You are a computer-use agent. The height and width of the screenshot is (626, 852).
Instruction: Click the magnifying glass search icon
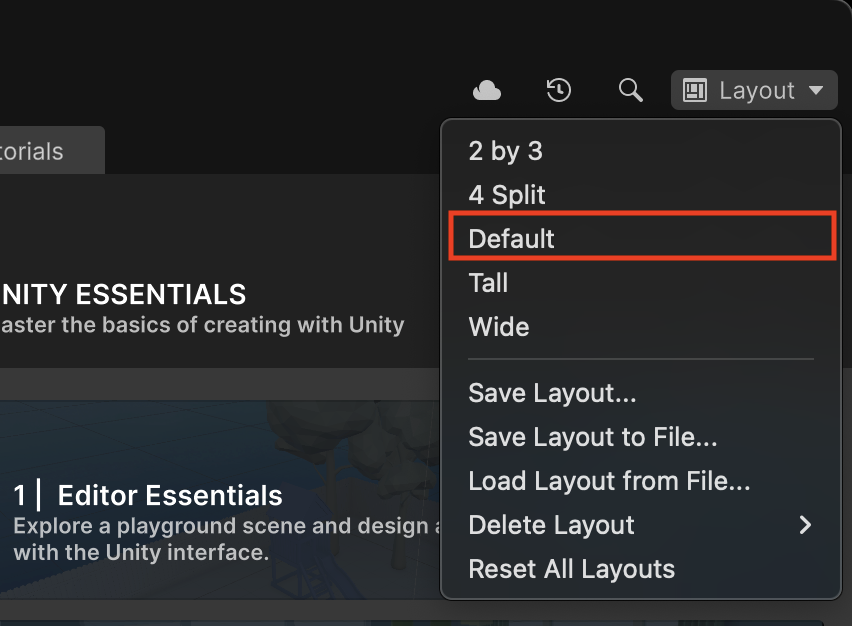point(630,91)
